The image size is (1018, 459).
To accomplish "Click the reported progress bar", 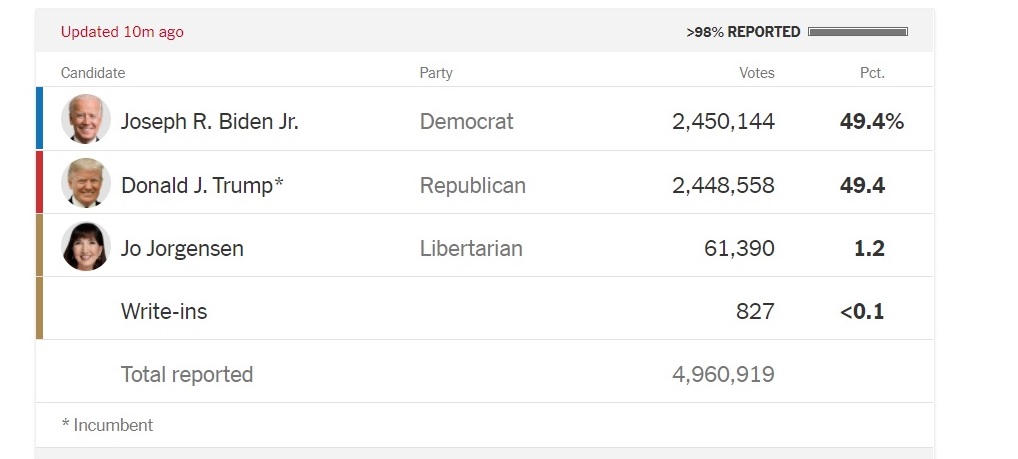I will (857, 32).
